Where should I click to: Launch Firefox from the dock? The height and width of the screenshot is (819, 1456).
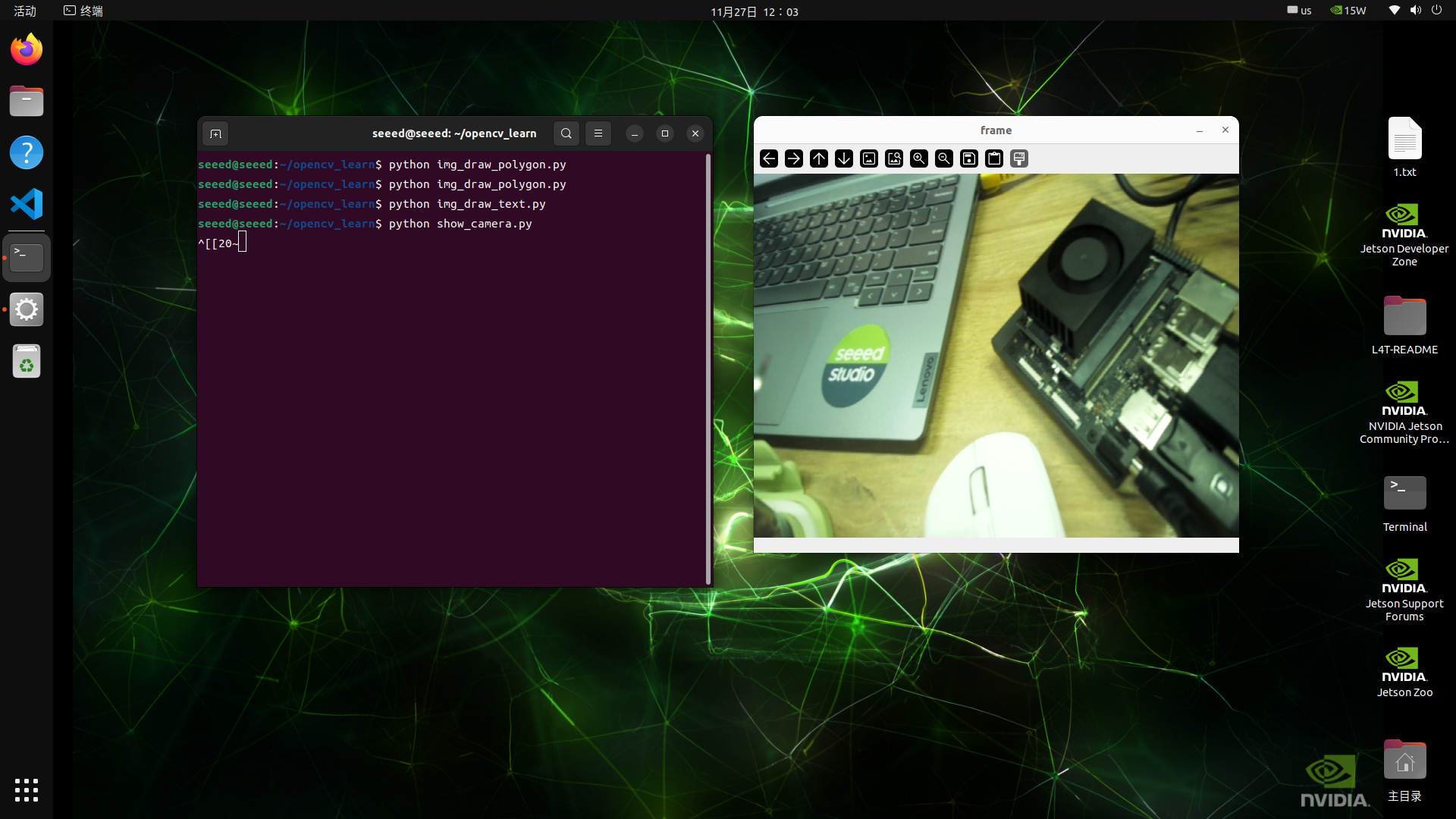click(27, 49)
